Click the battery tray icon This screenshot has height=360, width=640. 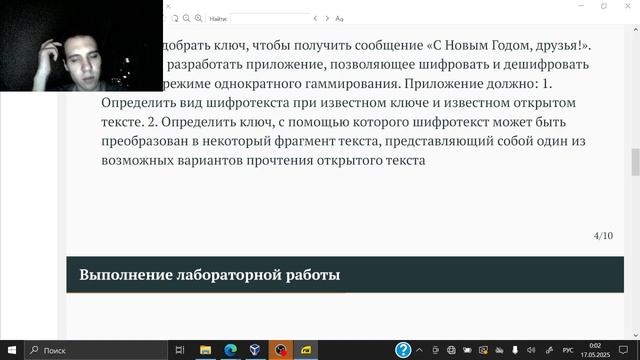467,350
